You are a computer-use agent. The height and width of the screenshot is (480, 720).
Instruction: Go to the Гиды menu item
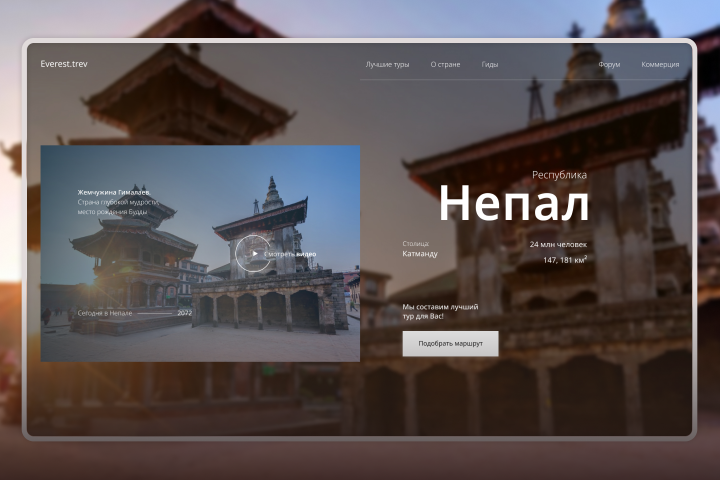pos(489,64)
